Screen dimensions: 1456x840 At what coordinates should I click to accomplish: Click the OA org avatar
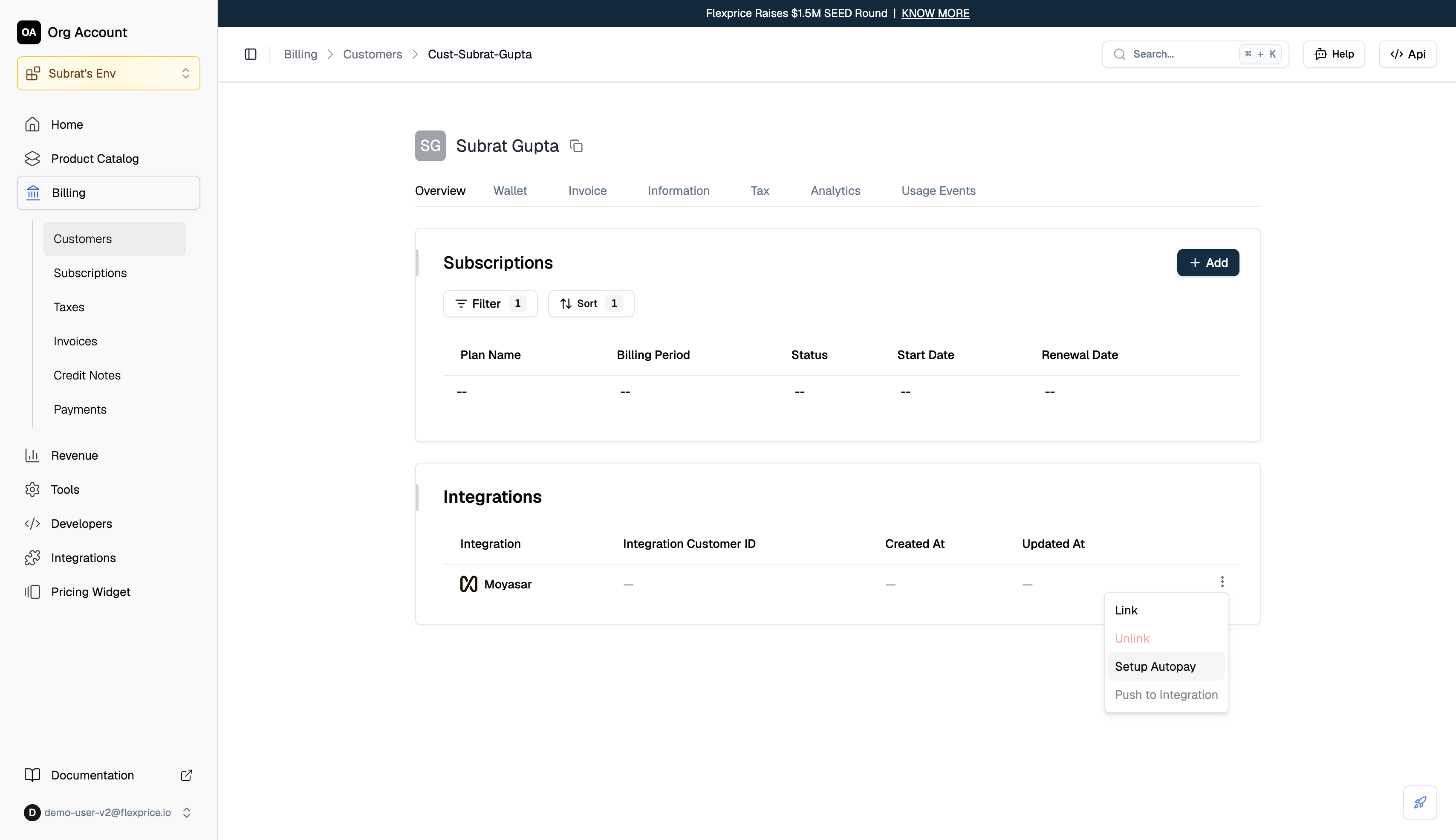(x=29, y=32)
